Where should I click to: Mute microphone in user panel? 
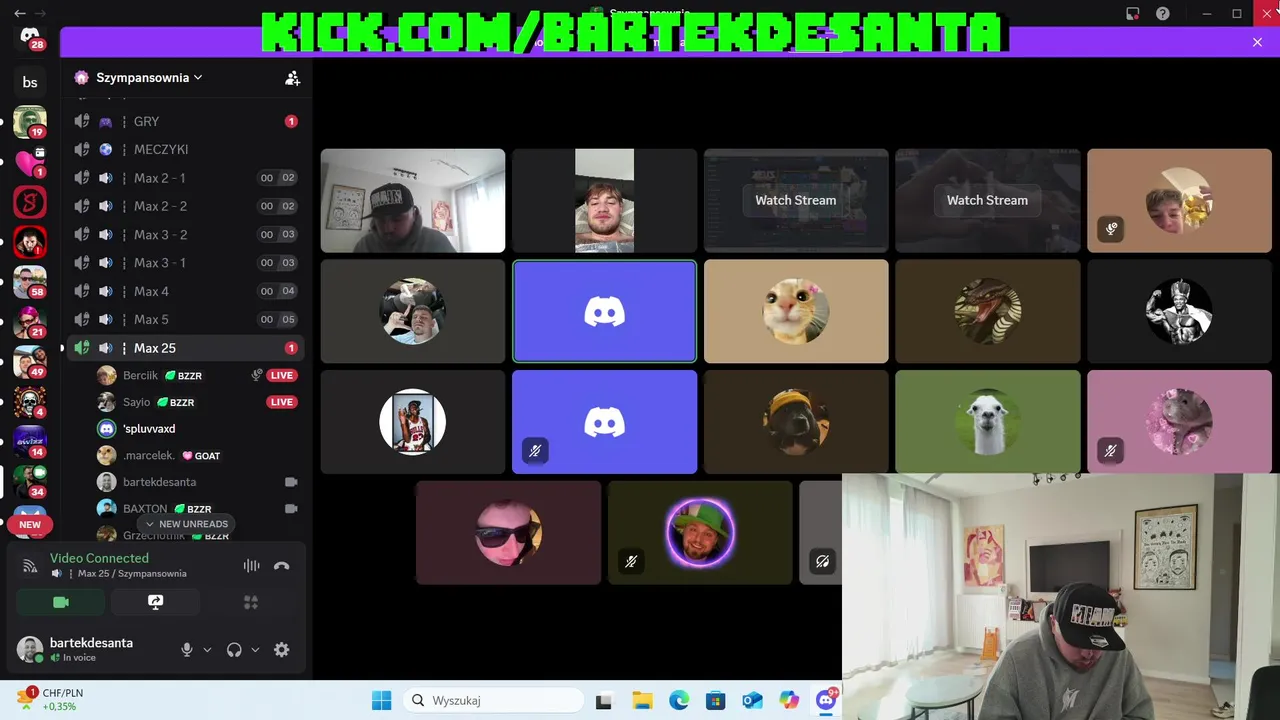(186, 650)
